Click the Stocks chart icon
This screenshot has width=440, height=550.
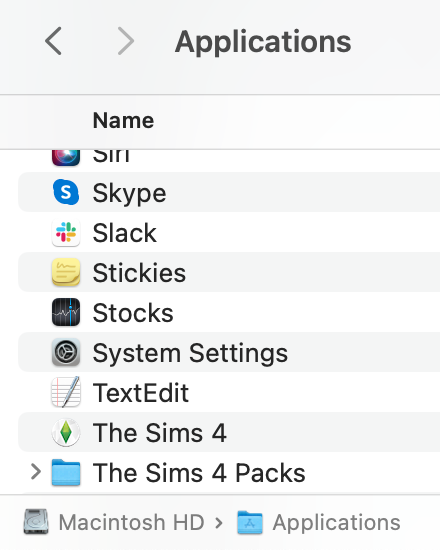(x=66, y=312)
